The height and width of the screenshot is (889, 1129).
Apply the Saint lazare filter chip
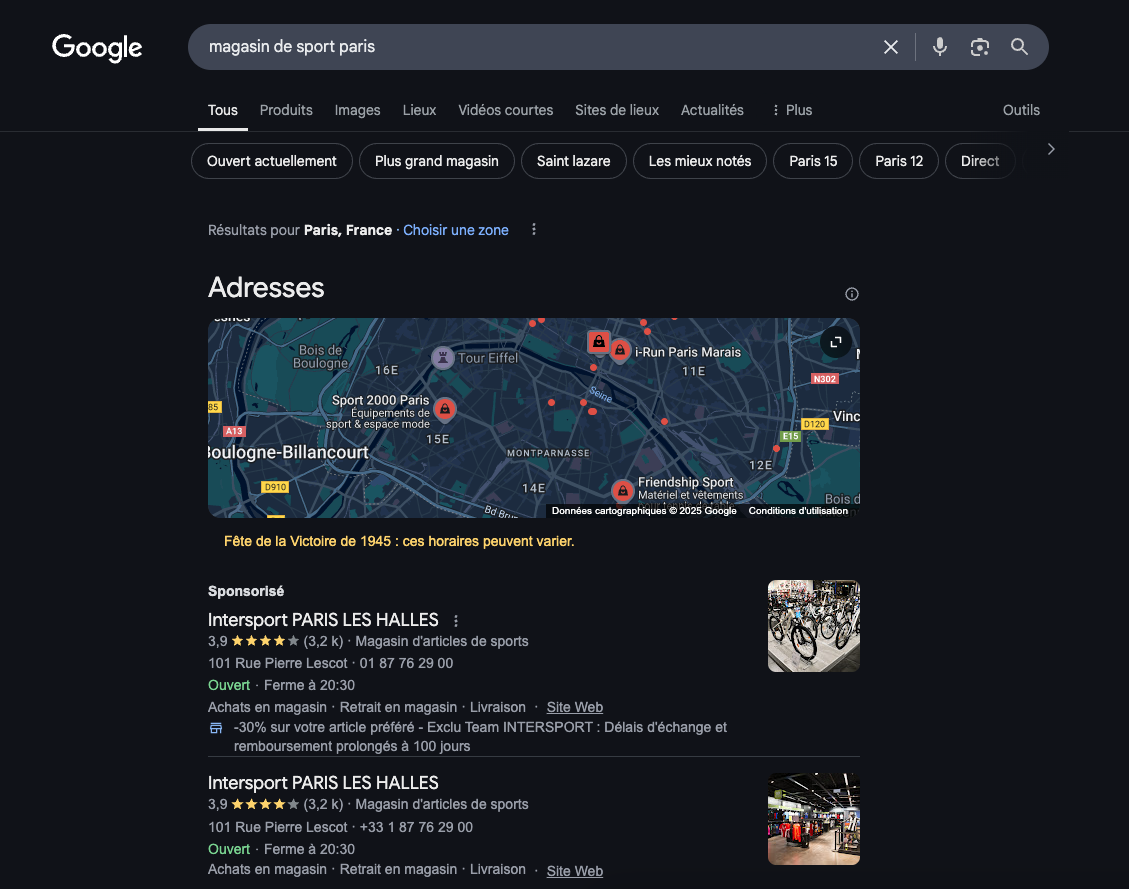click(x=573, y=161)
